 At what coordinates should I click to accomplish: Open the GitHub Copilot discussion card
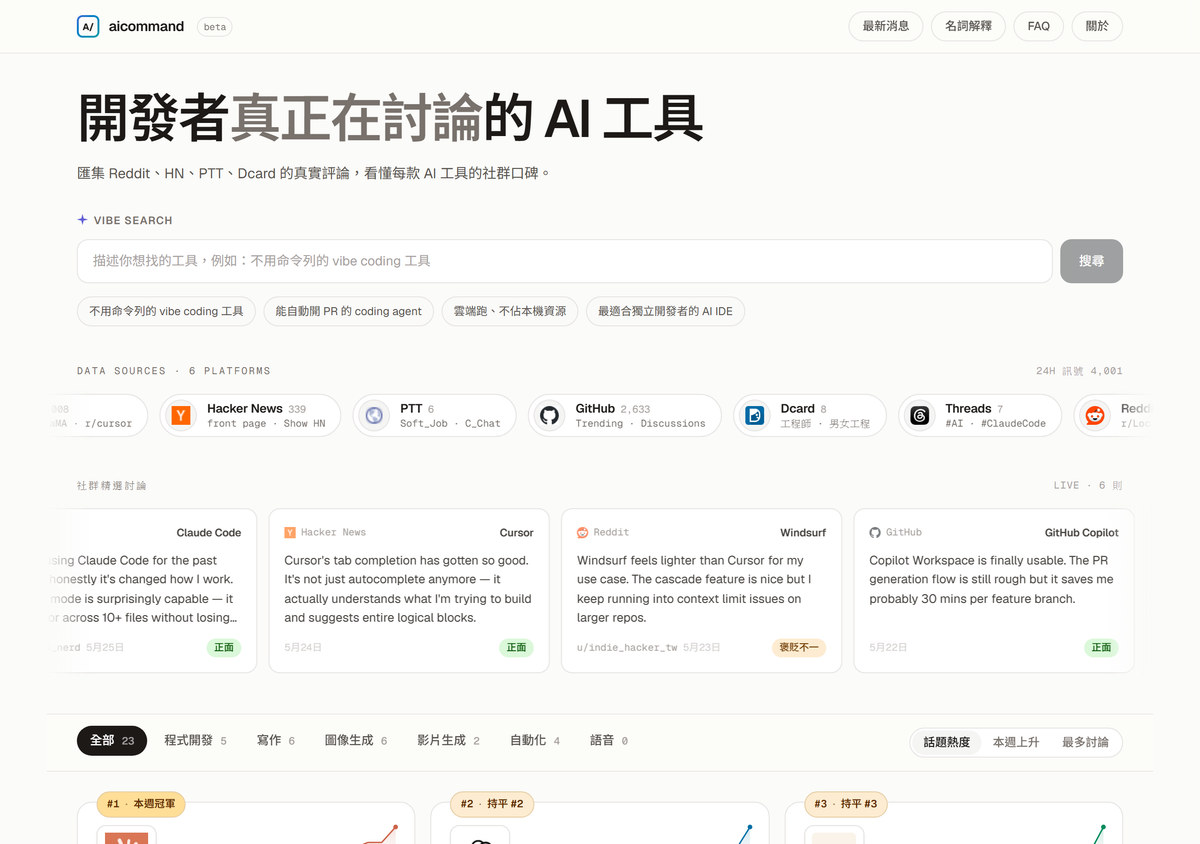[994, 591]
